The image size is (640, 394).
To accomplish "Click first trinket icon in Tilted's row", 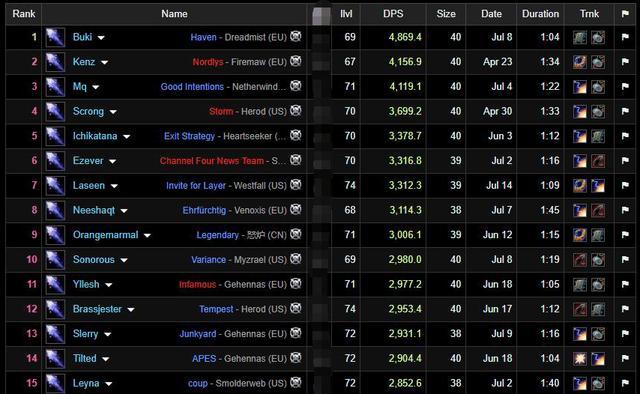I will coord(580,358).
